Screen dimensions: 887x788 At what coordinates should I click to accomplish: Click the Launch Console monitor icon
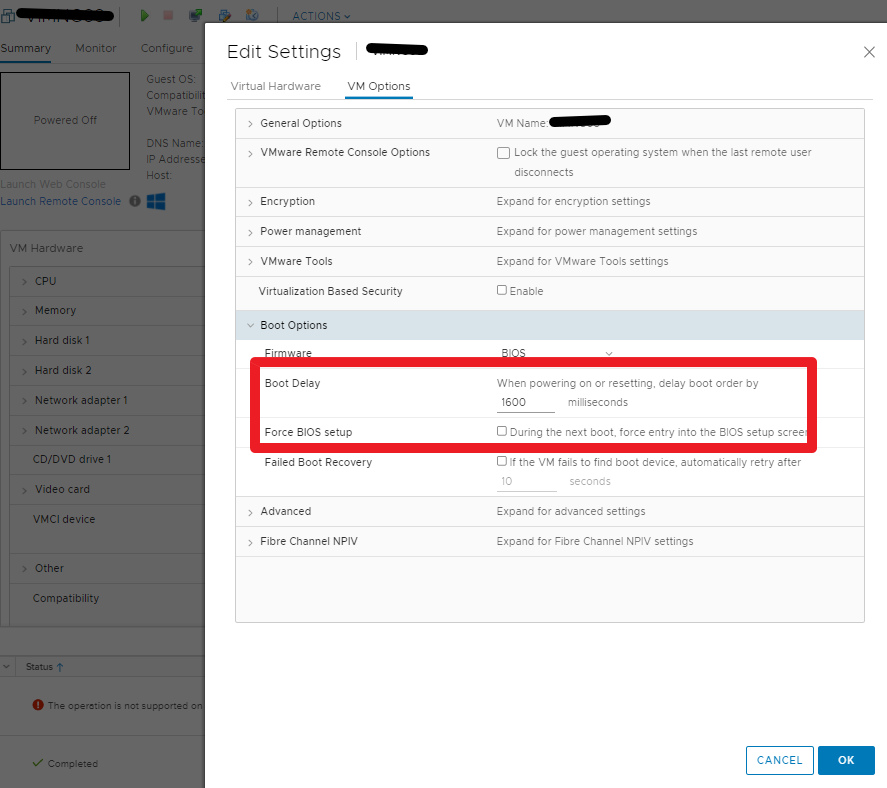coord(196,15)
